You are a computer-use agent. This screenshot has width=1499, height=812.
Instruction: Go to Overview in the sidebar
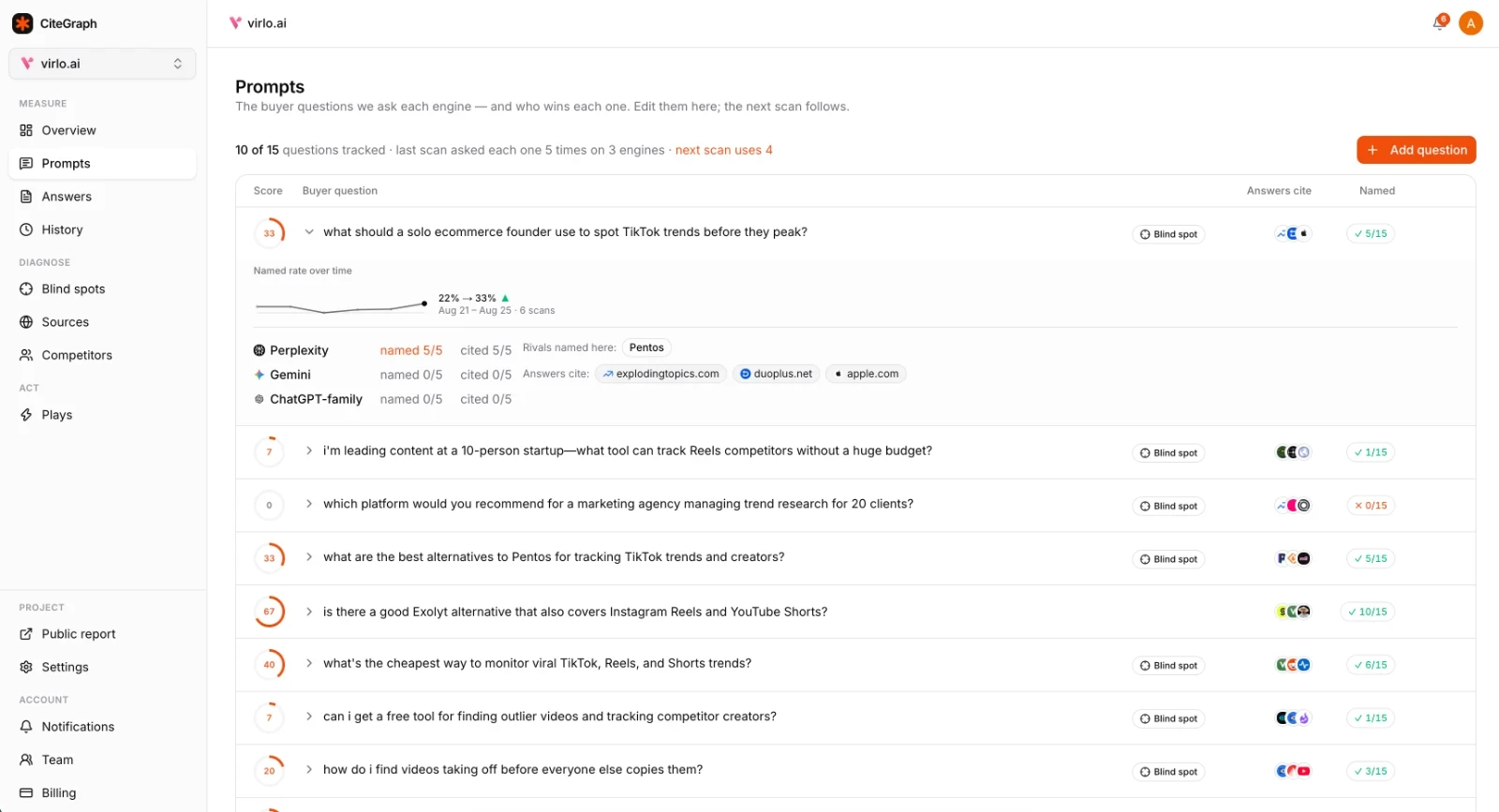(102, 130)
